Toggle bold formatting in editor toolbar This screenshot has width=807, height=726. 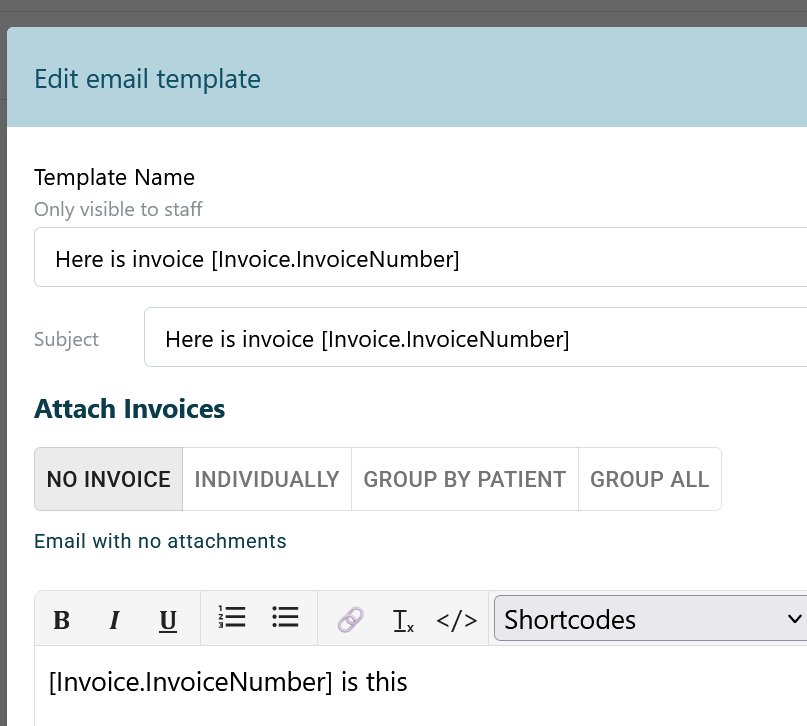62,619
